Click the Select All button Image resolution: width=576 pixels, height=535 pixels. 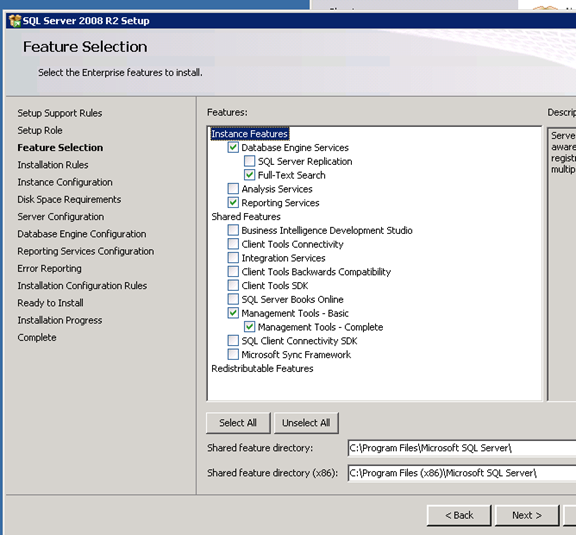(x=238, y=423)
